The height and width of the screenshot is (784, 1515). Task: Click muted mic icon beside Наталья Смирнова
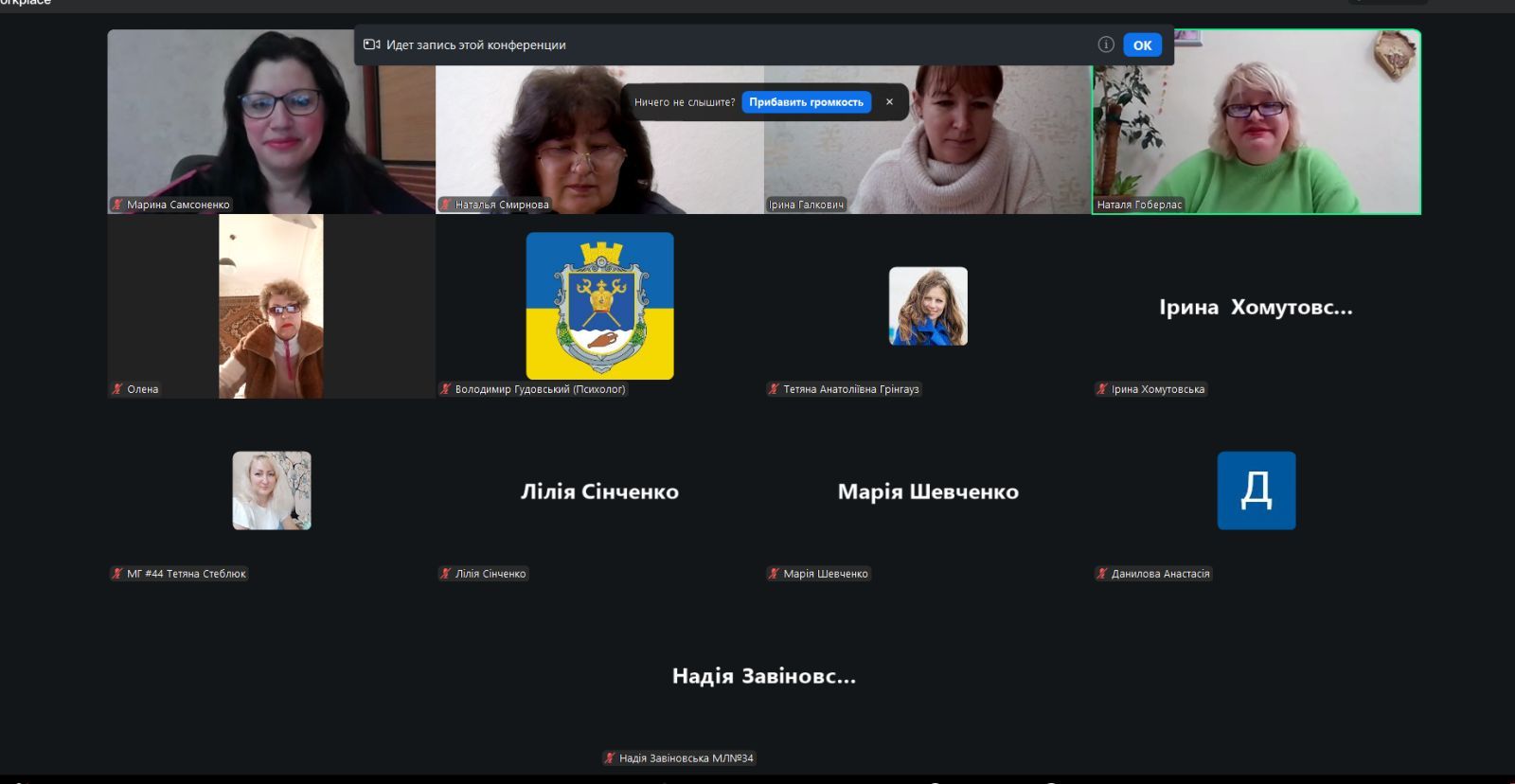pyautogui.click(x=445, y=205)
